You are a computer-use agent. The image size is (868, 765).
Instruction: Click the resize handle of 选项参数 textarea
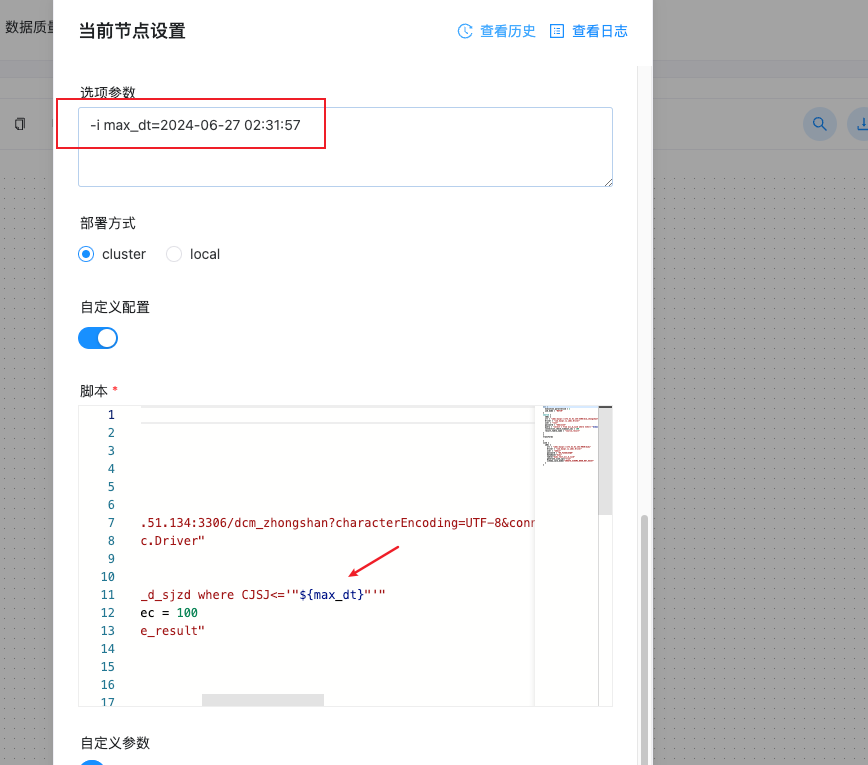click(607, 181)
